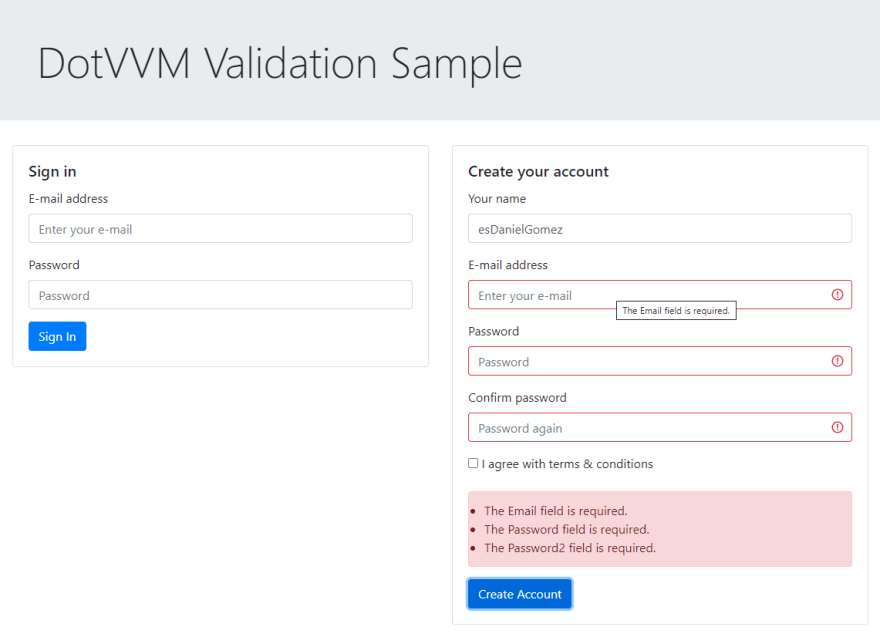Click the Your name field containing esDanielGomez

click(659, 229)
